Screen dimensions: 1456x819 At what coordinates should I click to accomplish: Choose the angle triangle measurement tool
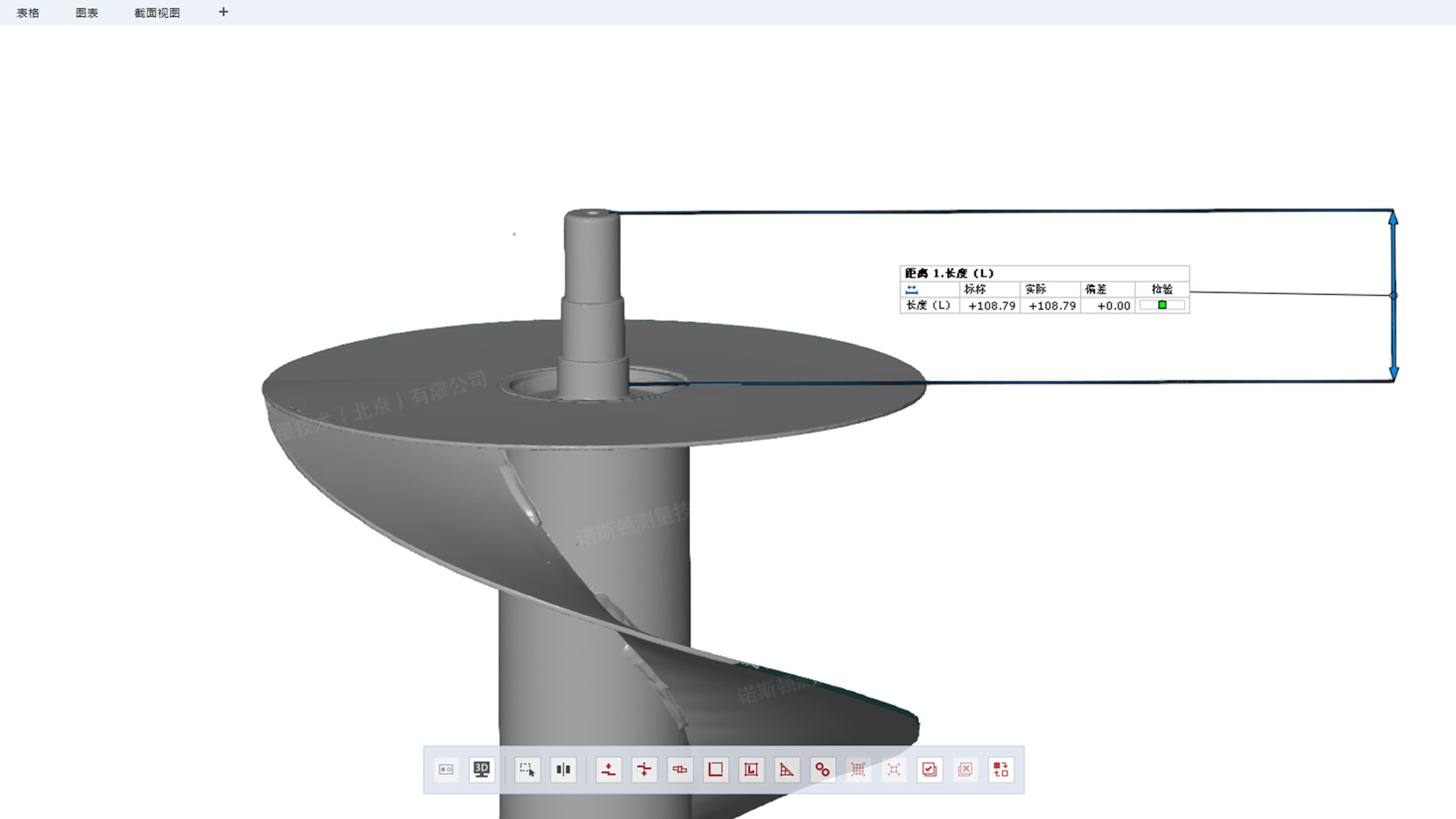(786, 770)
